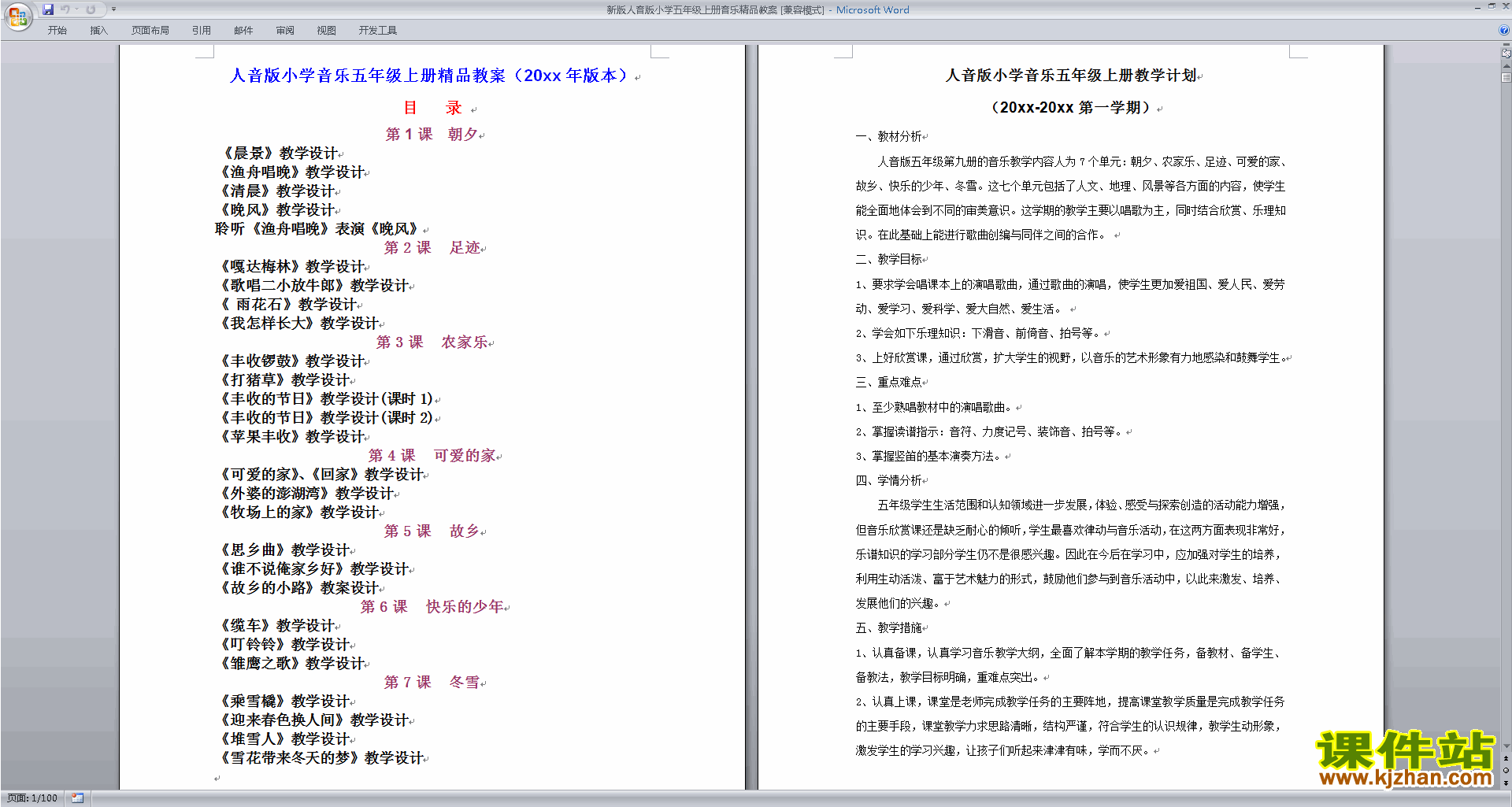Click the right page's 教学计划 title line

coord(1071,76)
